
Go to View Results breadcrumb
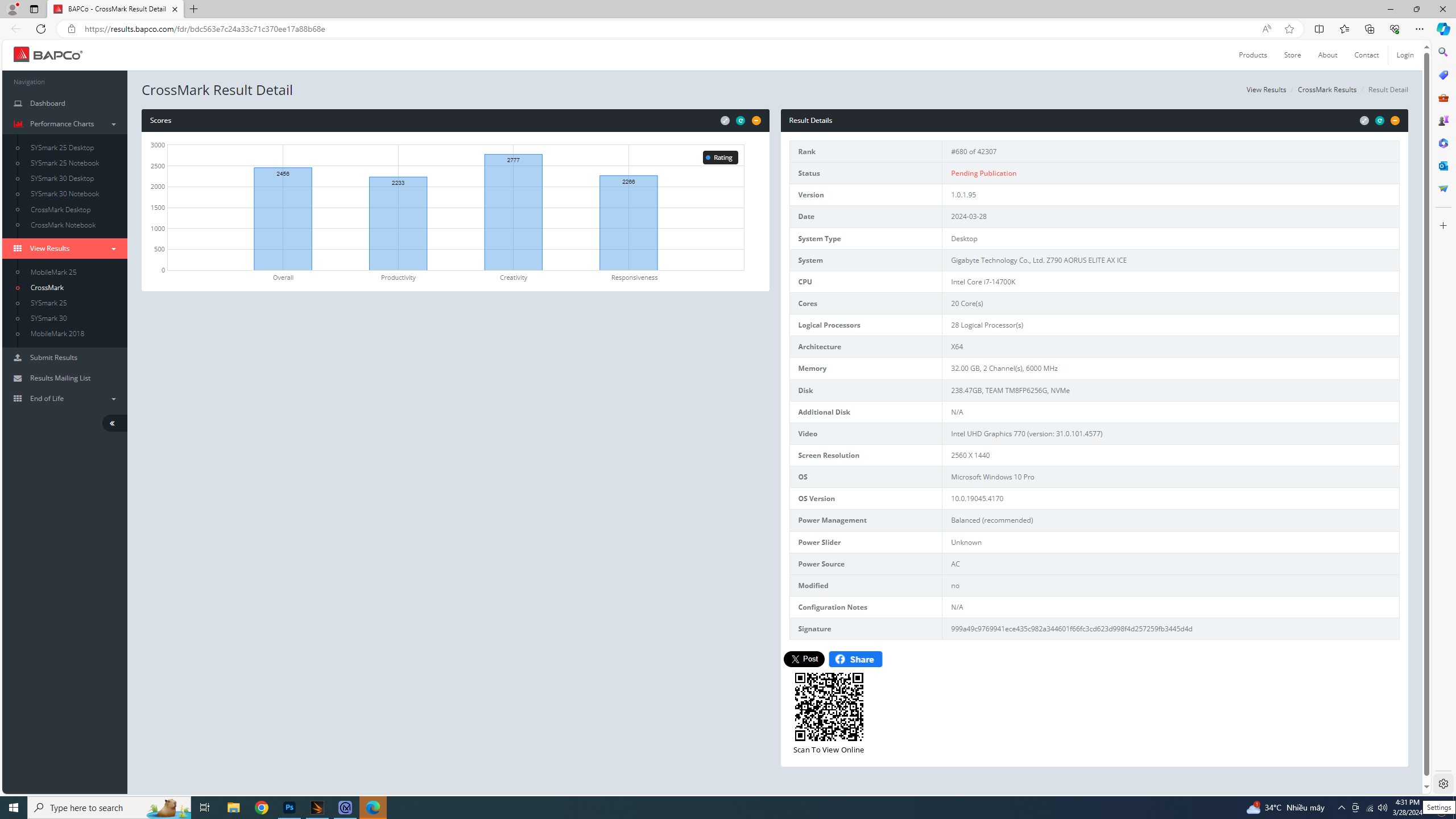click(1266, 90)
